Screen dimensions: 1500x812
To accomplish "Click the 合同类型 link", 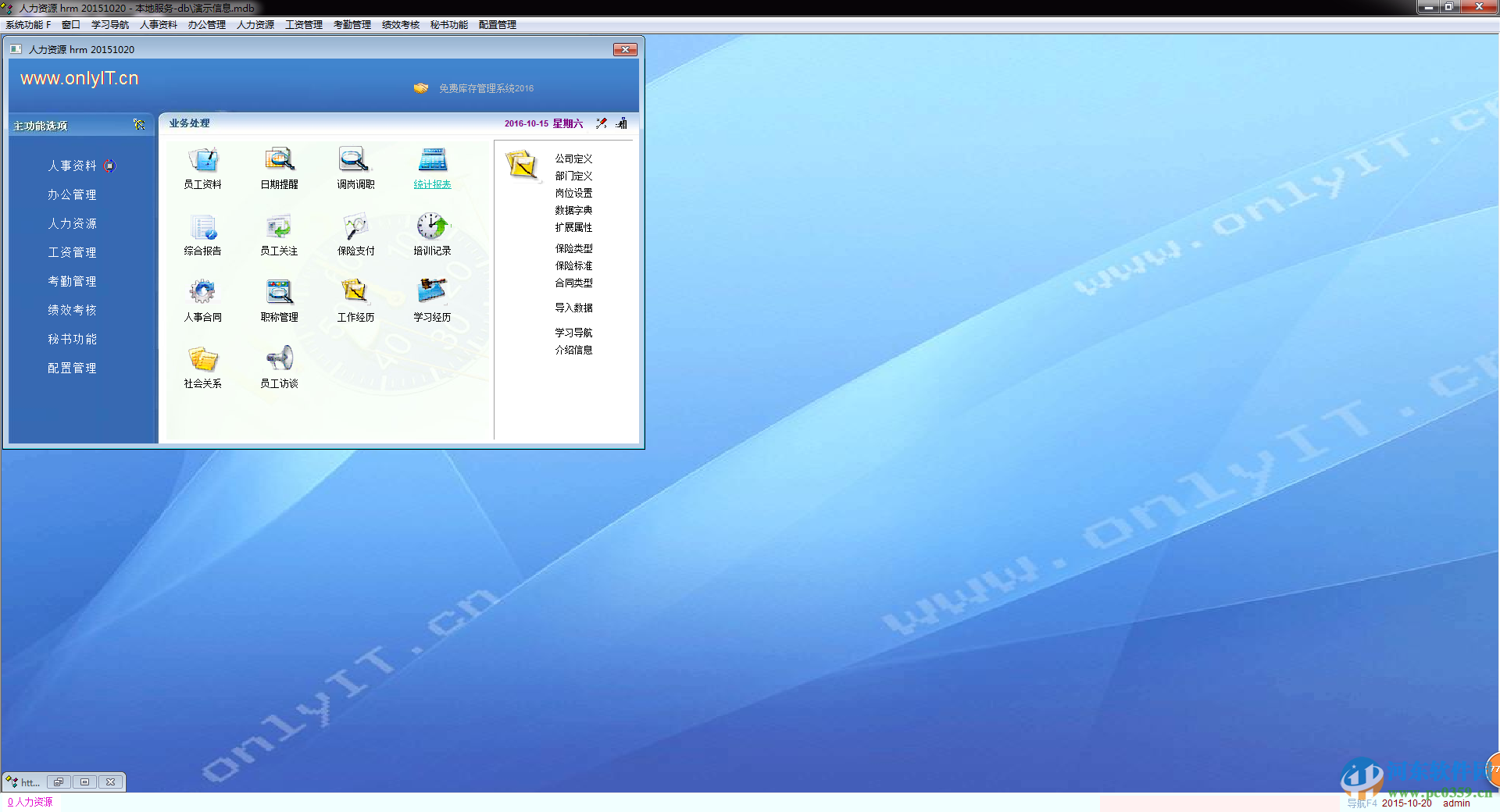I will coord(574,283).
